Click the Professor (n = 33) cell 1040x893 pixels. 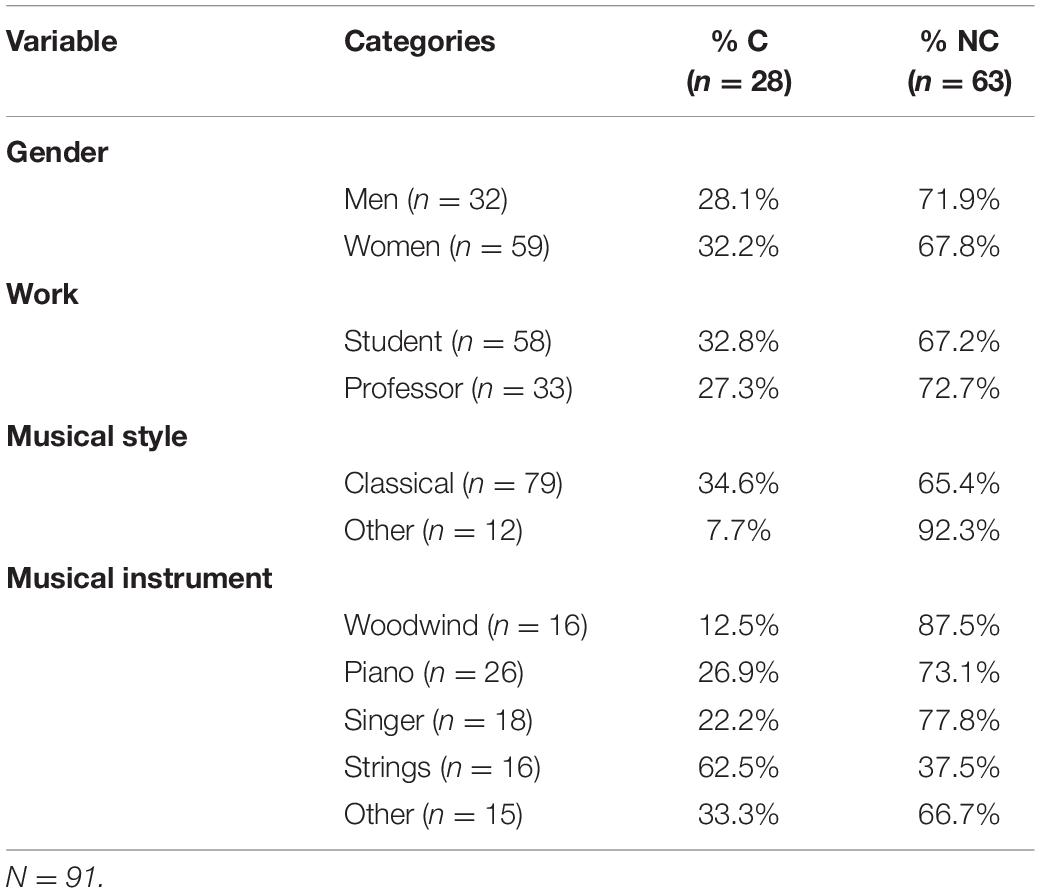458,389
